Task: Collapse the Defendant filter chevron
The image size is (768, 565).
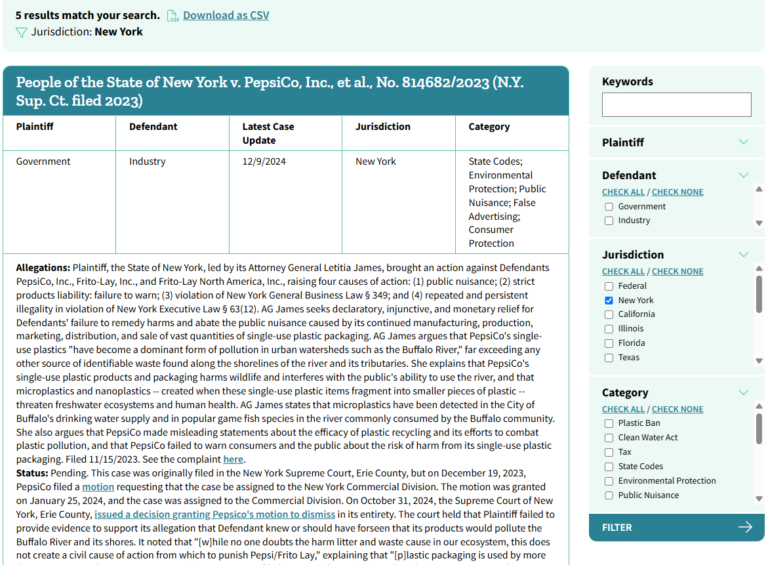Action: 744,175
